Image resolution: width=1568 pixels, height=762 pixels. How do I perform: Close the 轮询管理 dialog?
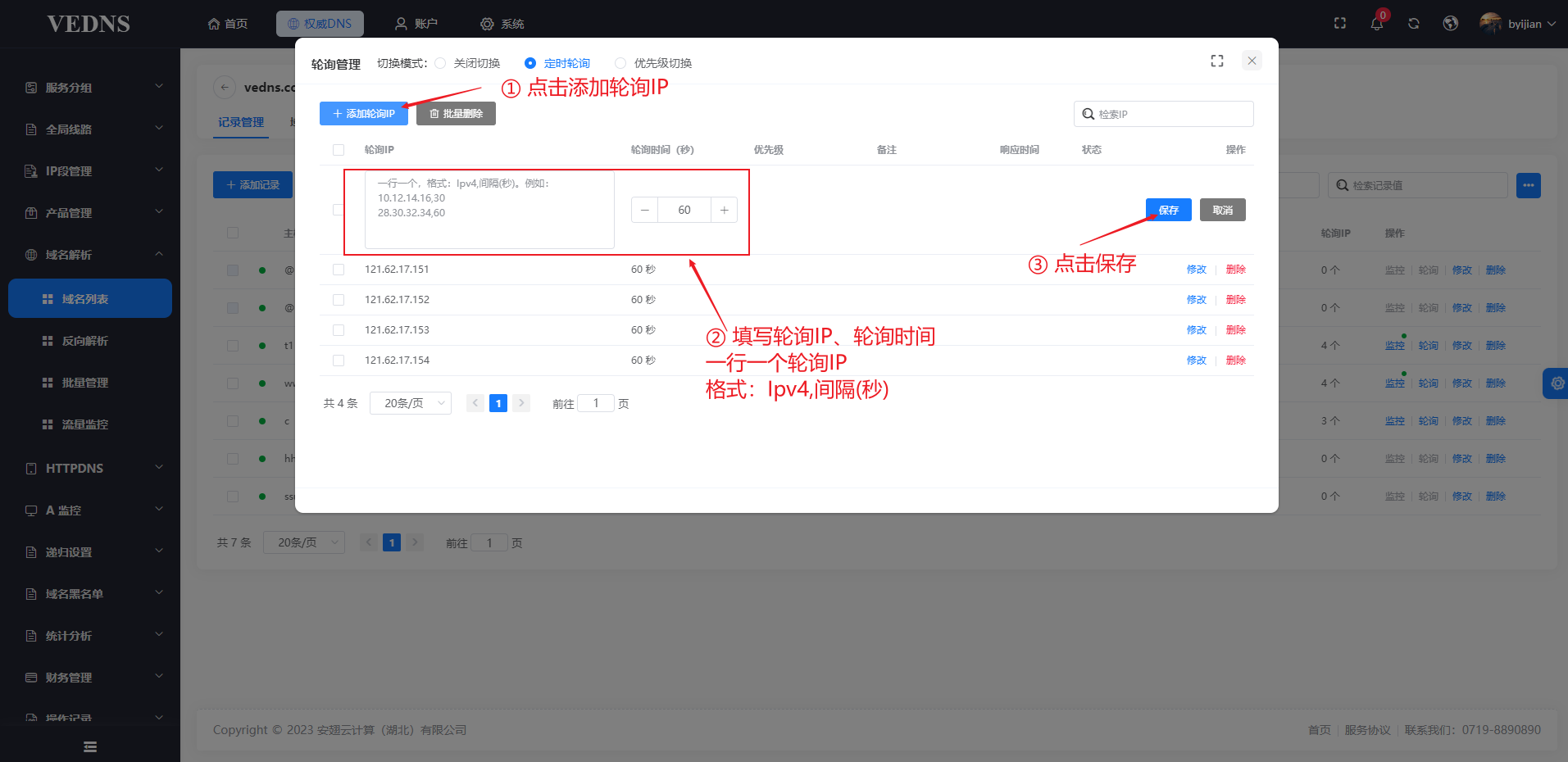(x=1252, y=61)
